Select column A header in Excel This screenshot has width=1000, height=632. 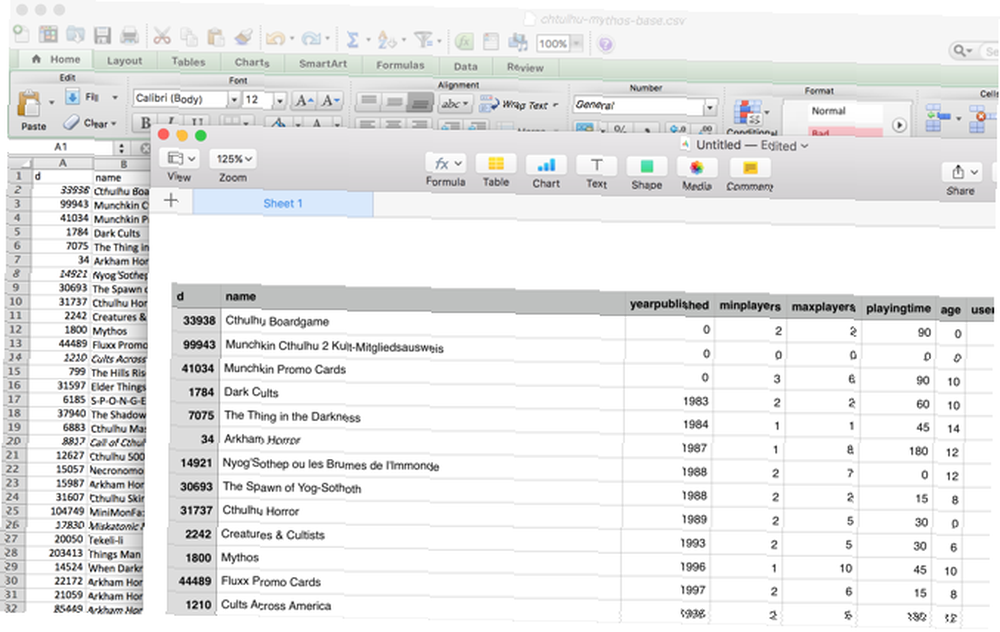62,163
